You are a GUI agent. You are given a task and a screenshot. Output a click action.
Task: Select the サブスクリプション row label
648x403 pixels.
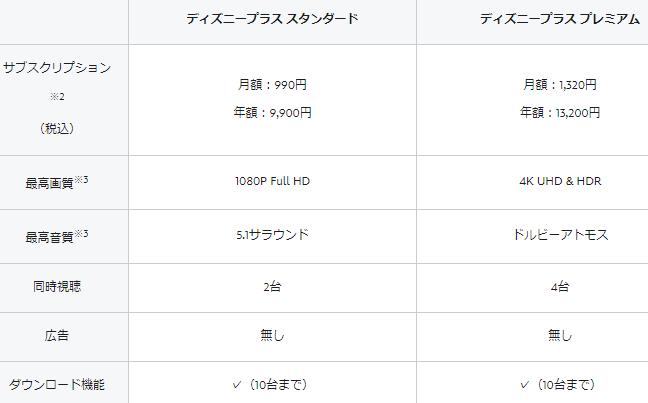click(x=57, y=67)
